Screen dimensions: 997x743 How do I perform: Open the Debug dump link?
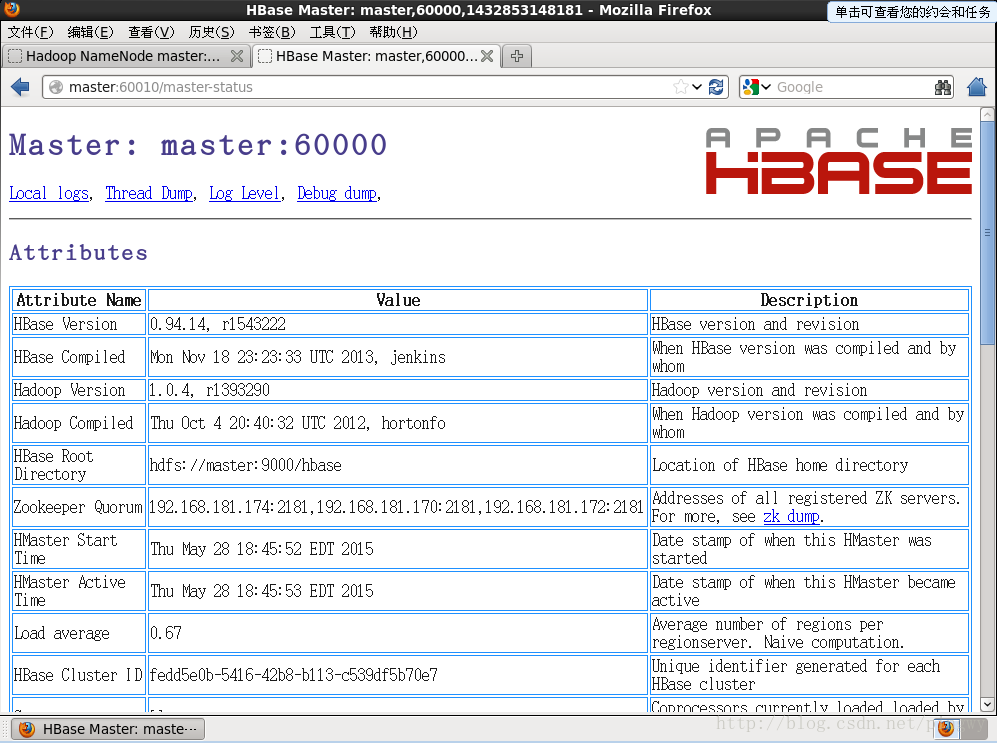(x=337, y=193)
